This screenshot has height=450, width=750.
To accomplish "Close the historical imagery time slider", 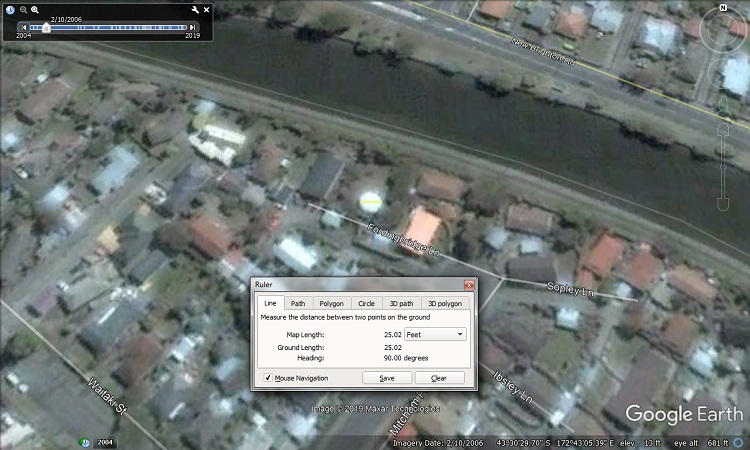I will click(207, 9).
